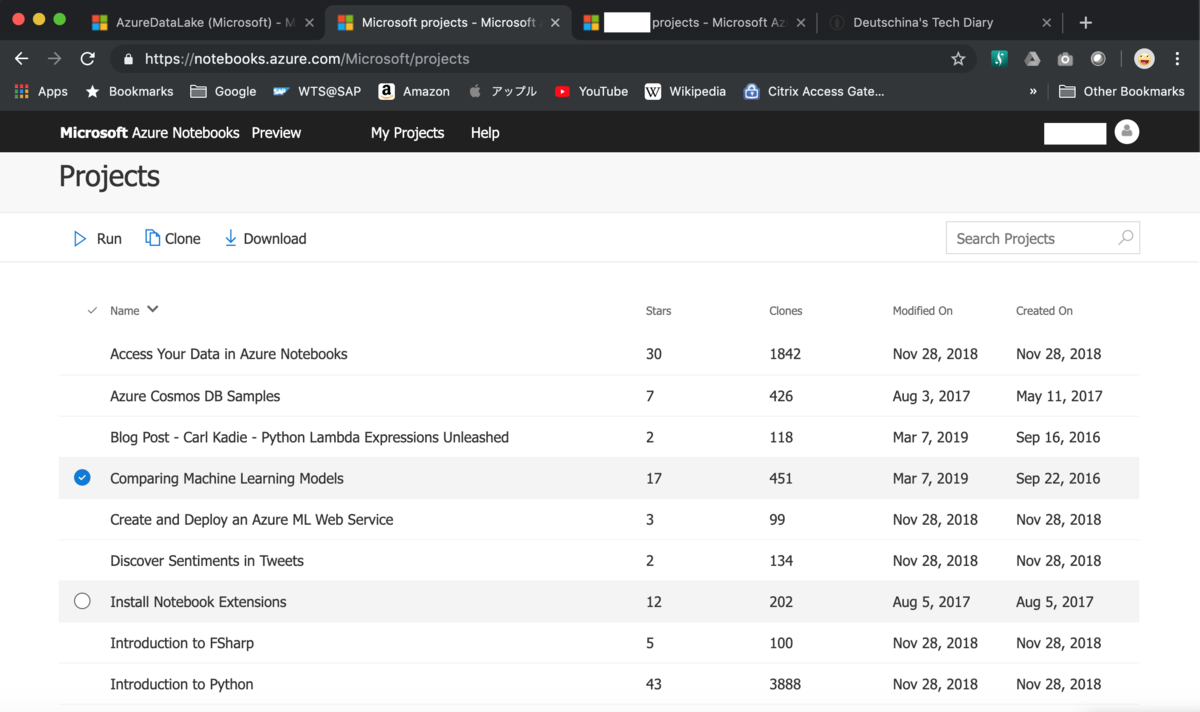Click the search magnifier icon

tap(1125, 238)
